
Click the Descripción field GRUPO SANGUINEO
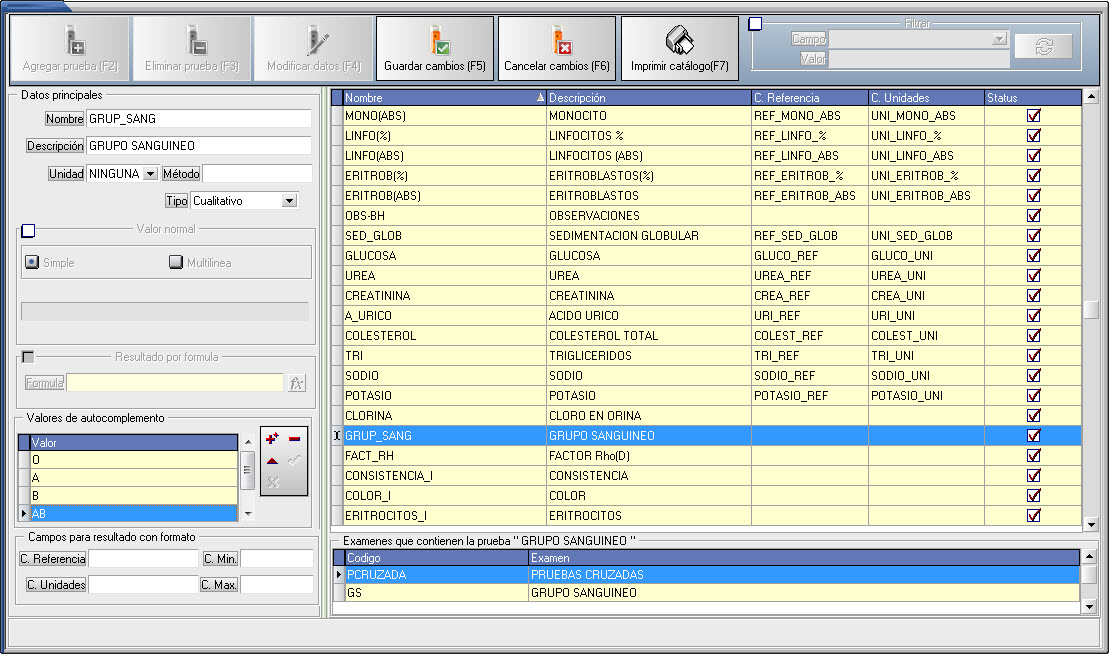click(x=199, y=146)
